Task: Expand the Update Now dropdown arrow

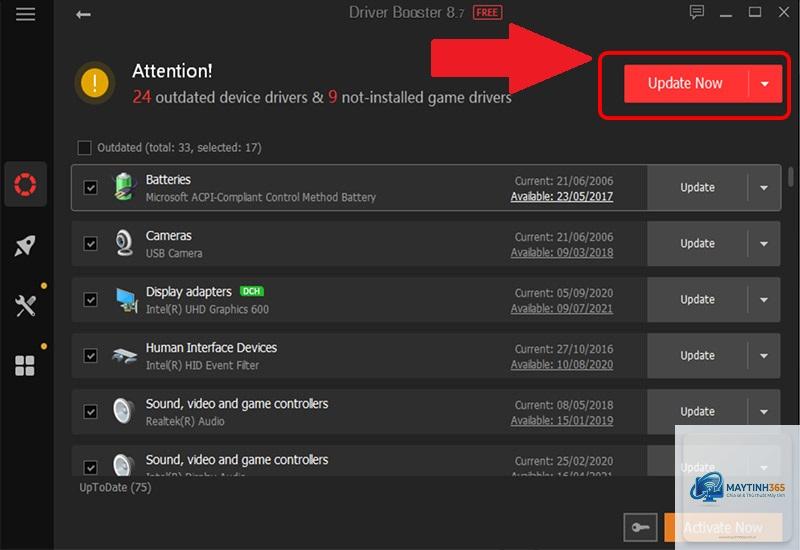Action: click(x=765, y=84)
